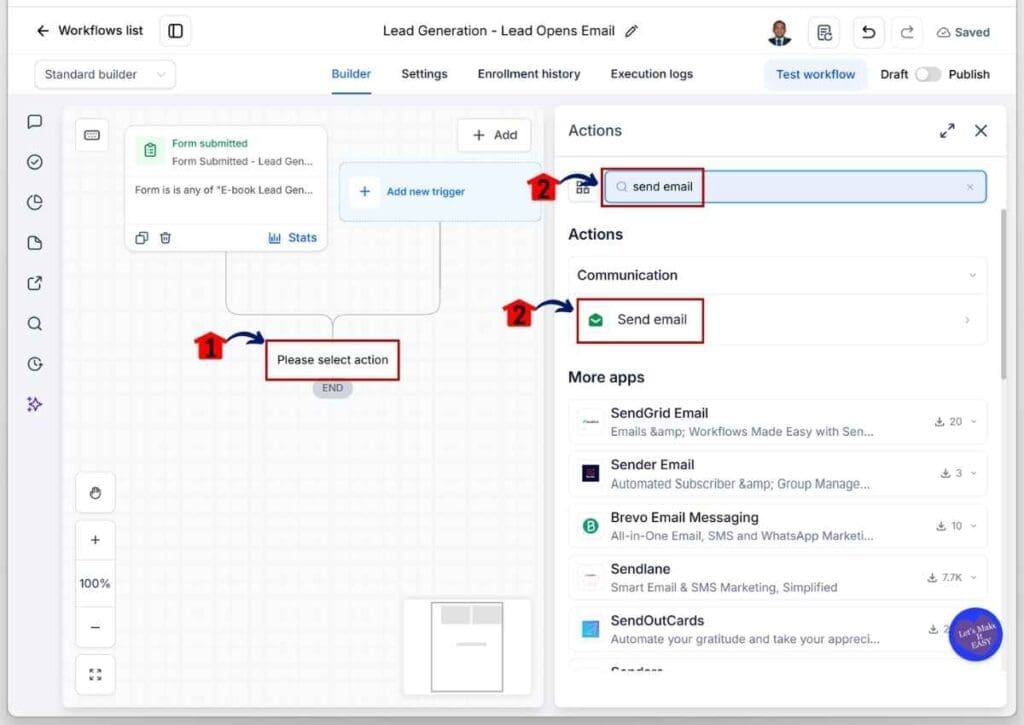The width and height of the screenshot is (1024, 725).
Task: Expand SendGrid Email chevron
Action: [973, 422]
